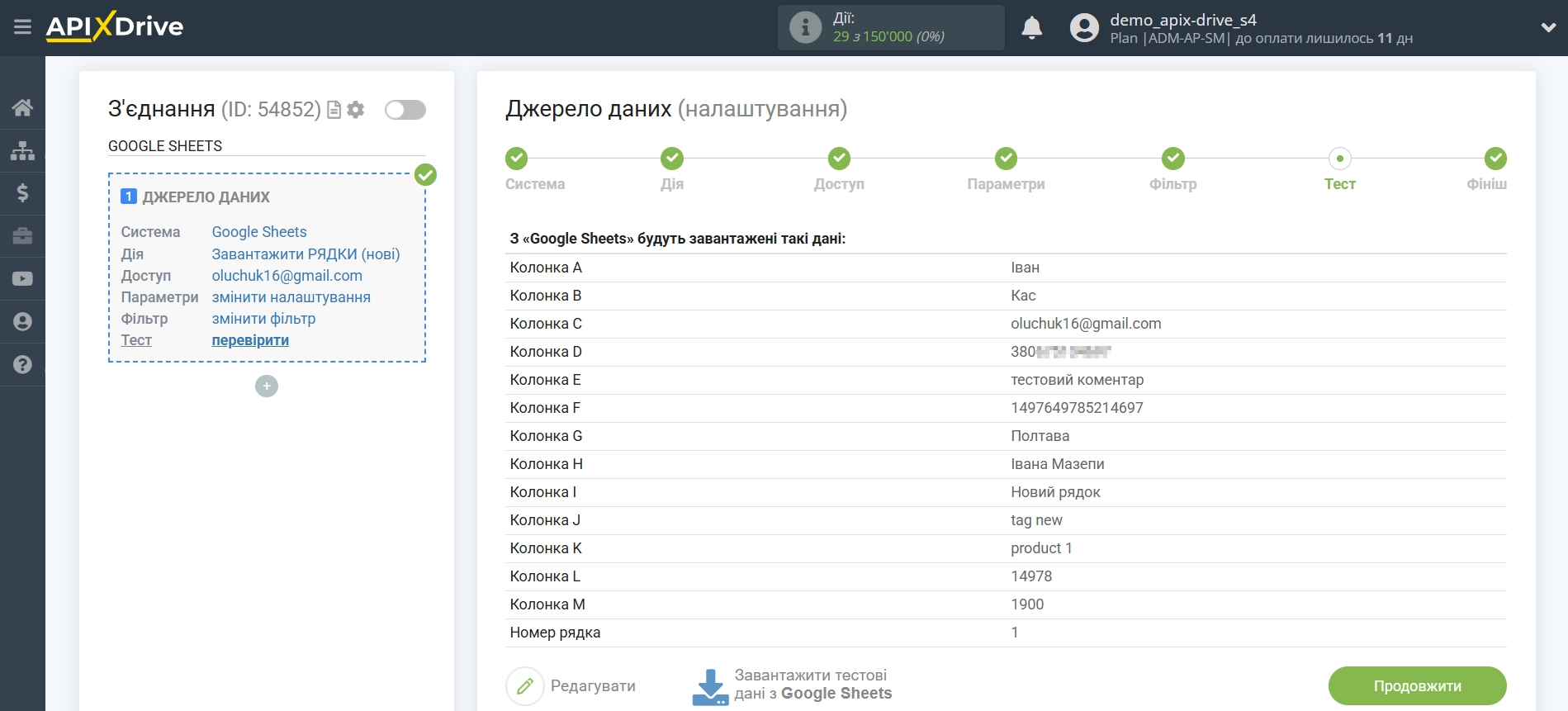Viewport: 1568px width, 711px height.
Task: Select value Полтава
Action: tap(1040, 436)
